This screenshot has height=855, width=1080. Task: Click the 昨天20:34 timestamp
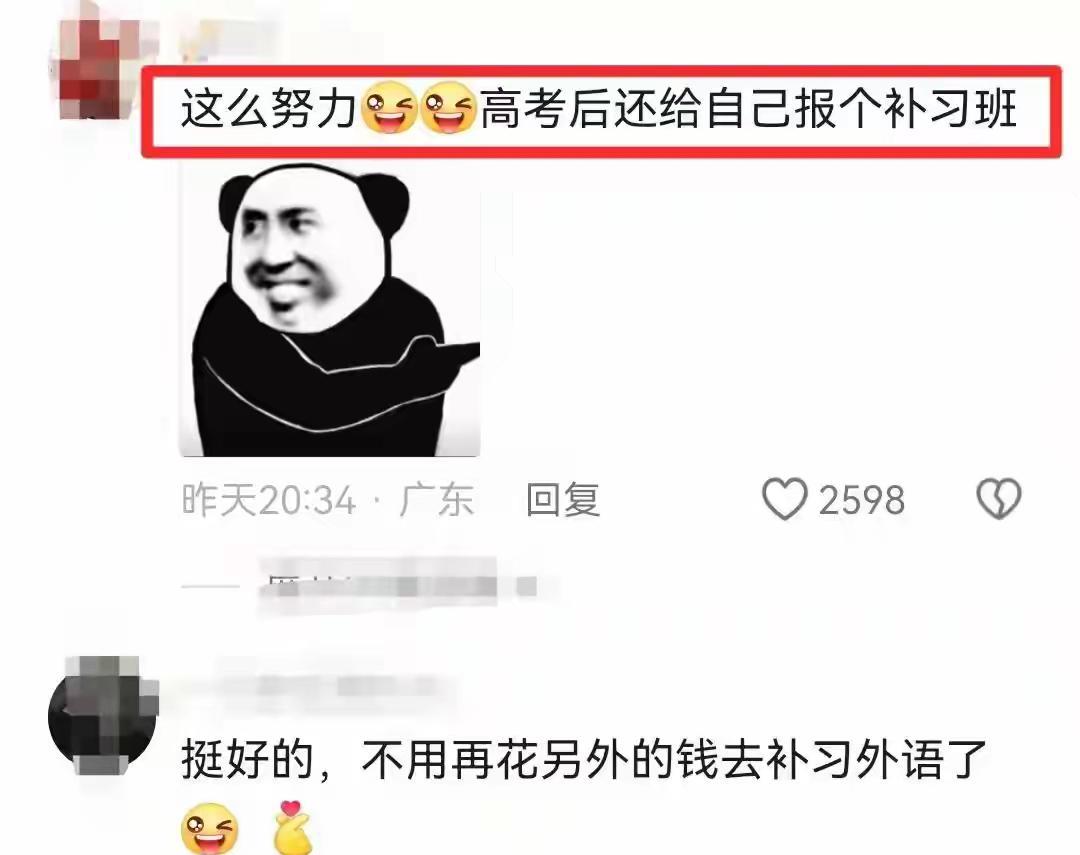point(269,500)
